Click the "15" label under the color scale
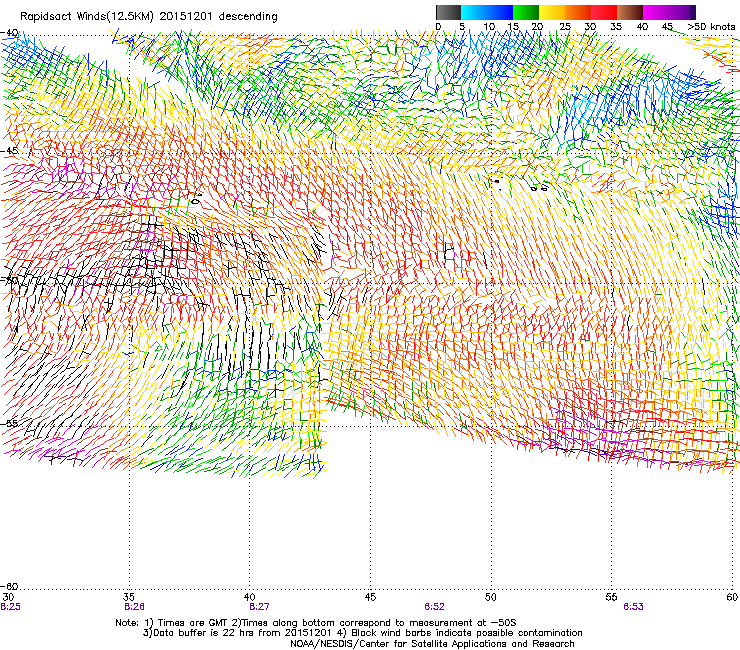740x650 pixels. click(x=513, y=27)
